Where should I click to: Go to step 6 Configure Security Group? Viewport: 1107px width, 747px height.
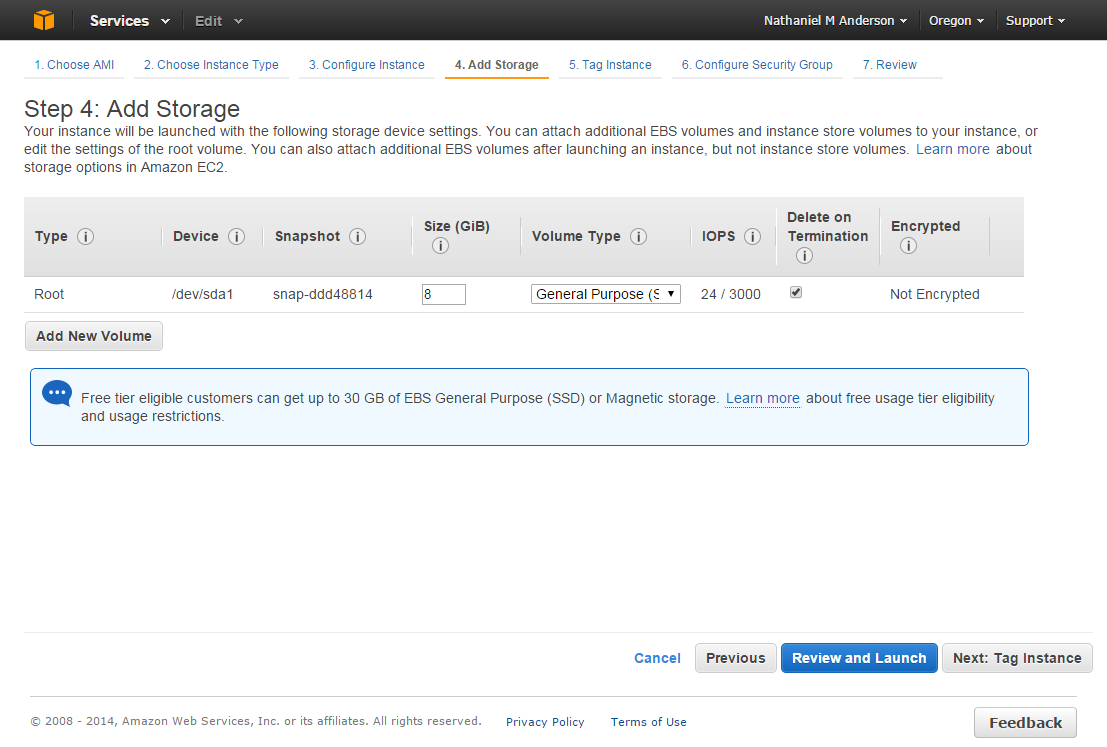[x=757, y=64]
